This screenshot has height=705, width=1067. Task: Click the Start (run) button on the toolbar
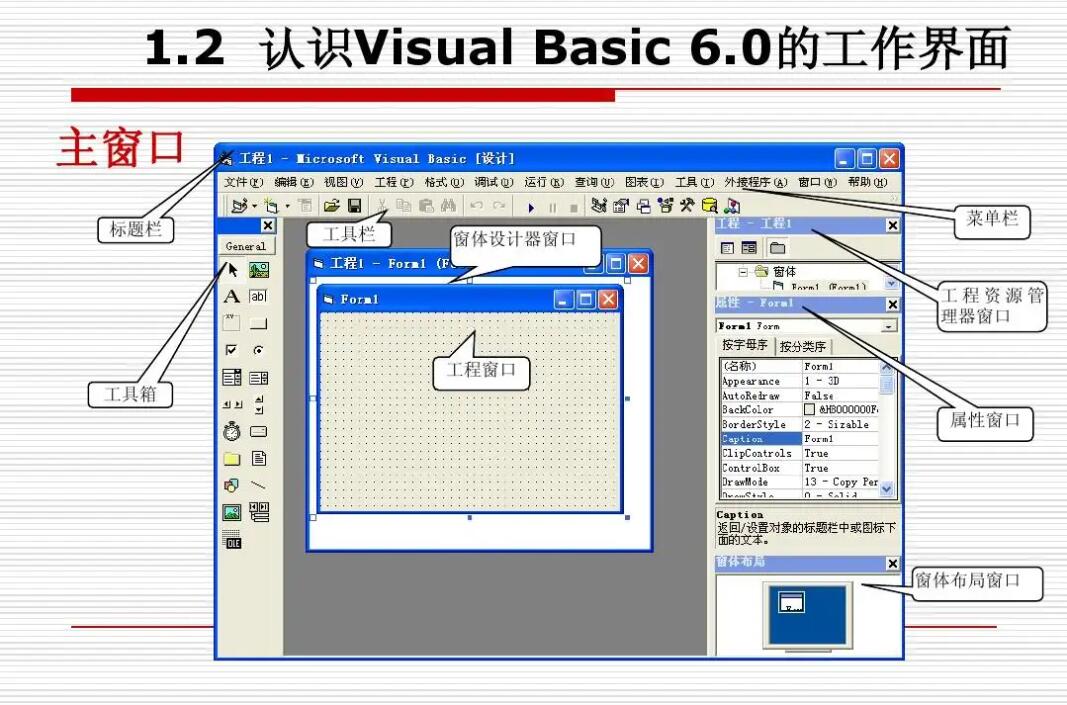click(531, 206)
